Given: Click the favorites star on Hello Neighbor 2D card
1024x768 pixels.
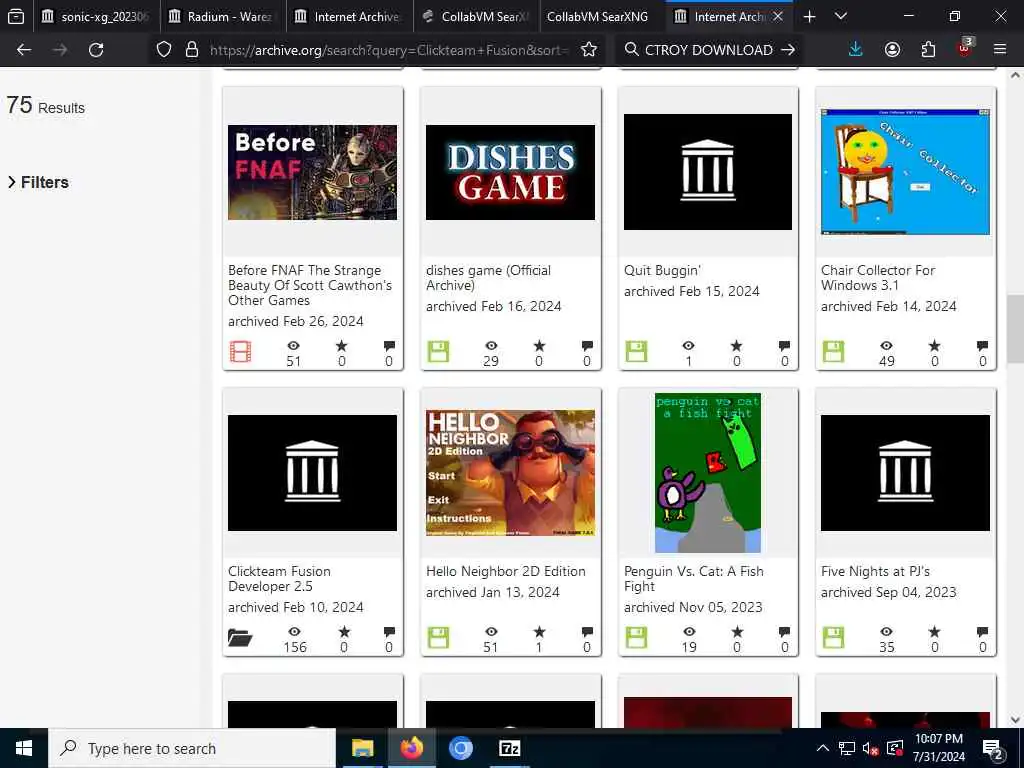Looking at the screenshot, I should click(x=539, y=632).
